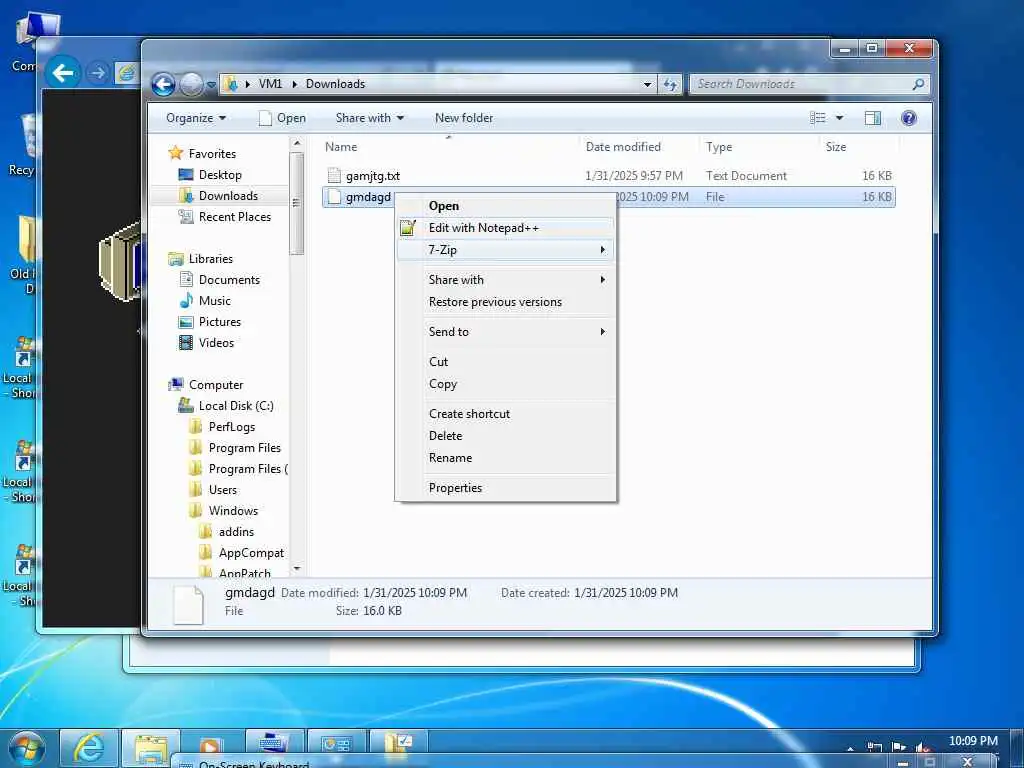Click the Videos library icon
Viewport: 1024px width, 768px height.
[x=186, y=343]
